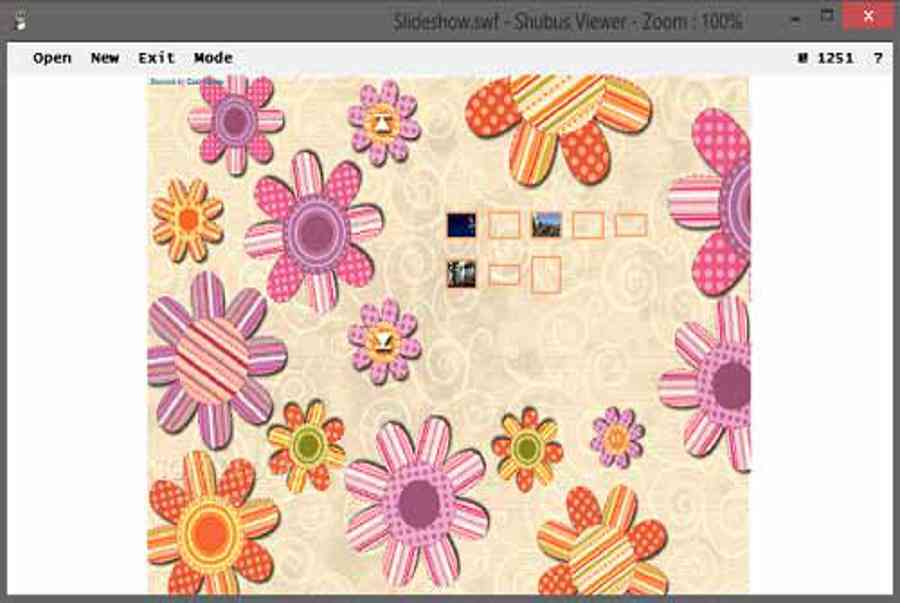The height and width of the screenshot is (603, 900).
Task: Click the New menu item
Action: pos(105,58)
